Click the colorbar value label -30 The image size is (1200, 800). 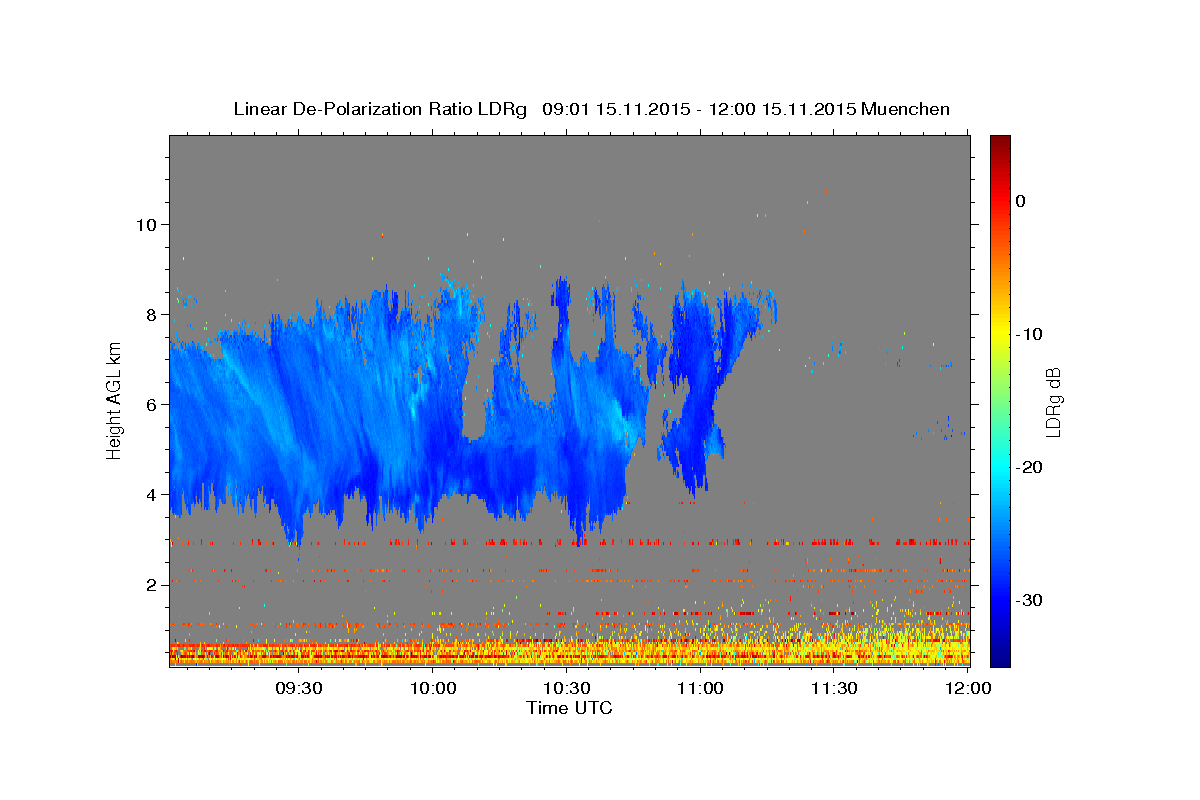click(x=1029, y=600)
